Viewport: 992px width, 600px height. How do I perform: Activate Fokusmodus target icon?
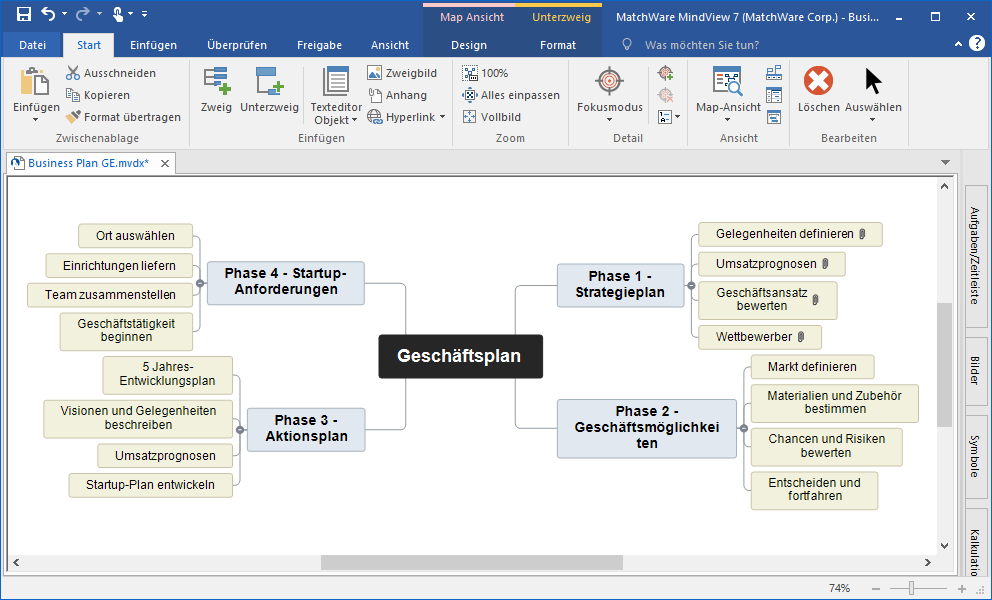pyautogui.click(x=610, y=82)
